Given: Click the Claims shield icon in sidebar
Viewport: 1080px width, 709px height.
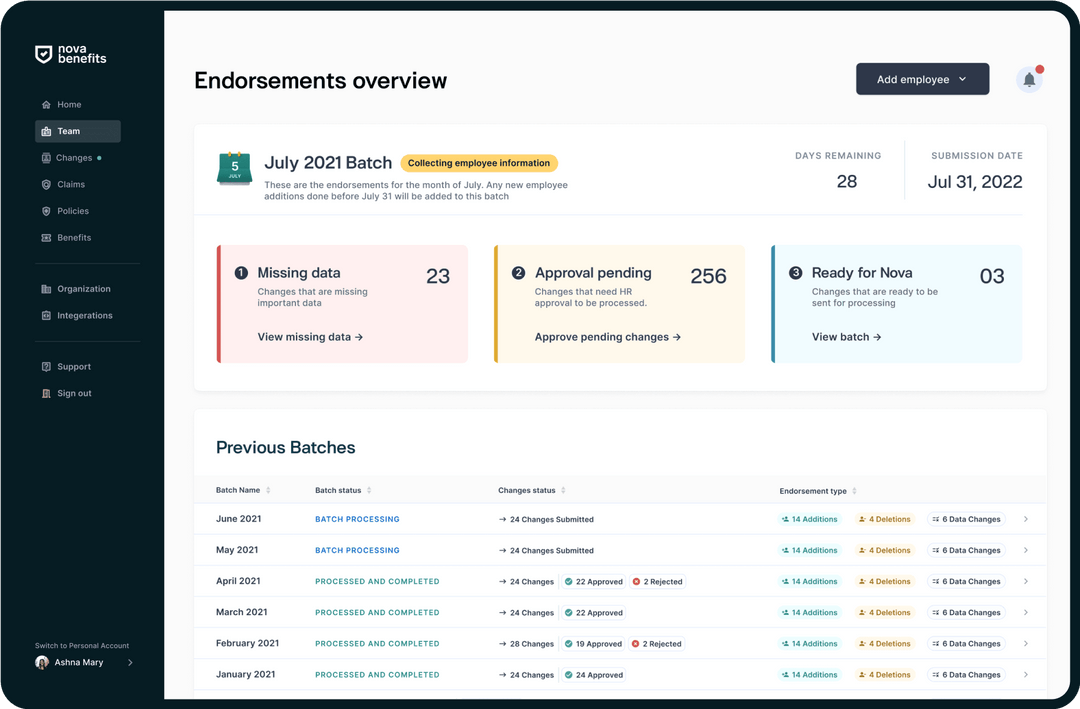Looking at the screenshot, I should click(46, 185).
